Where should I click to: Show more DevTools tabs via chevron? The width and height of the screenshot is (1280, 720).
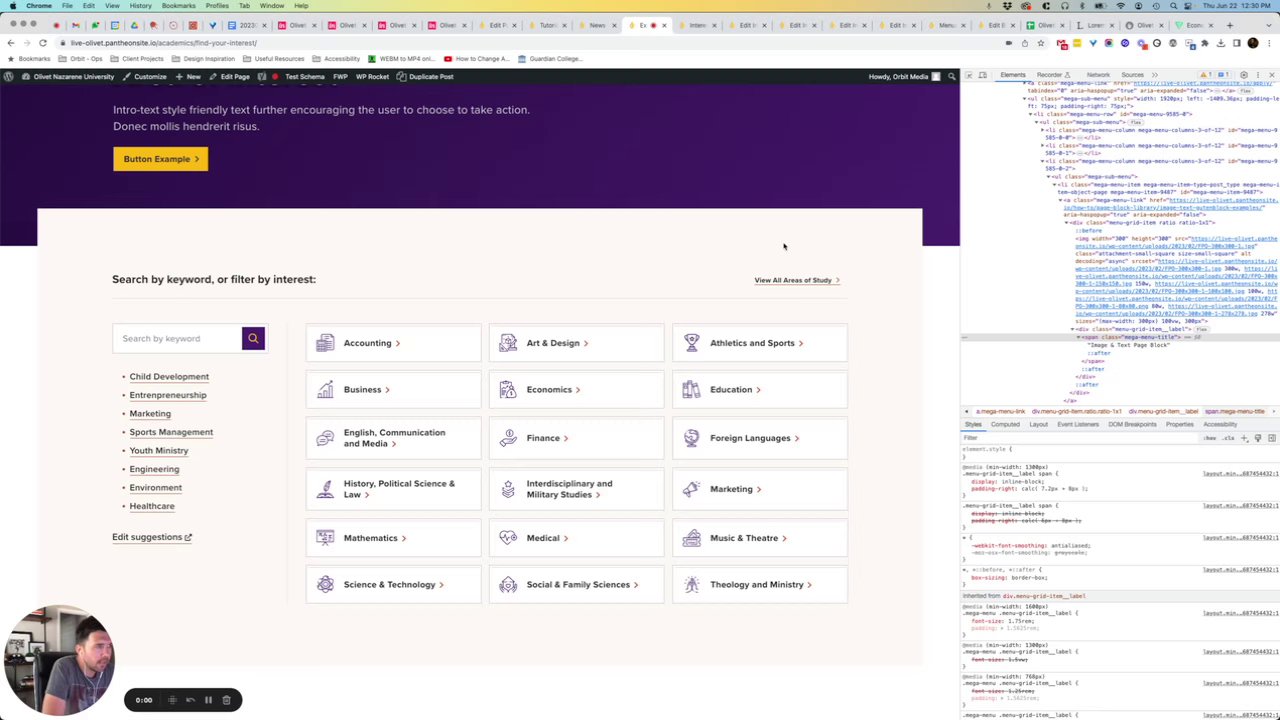1155,75
